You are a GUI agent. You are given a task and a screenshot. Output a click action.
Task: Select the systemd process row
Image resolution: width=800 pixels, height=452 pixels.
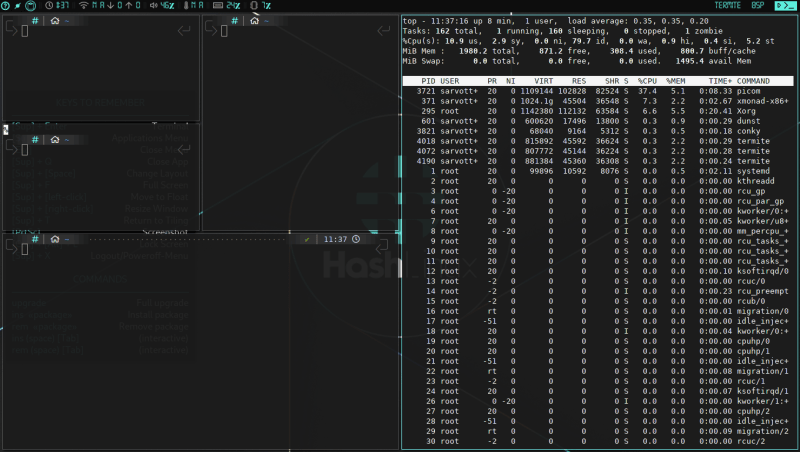click(x=598, y=171)
